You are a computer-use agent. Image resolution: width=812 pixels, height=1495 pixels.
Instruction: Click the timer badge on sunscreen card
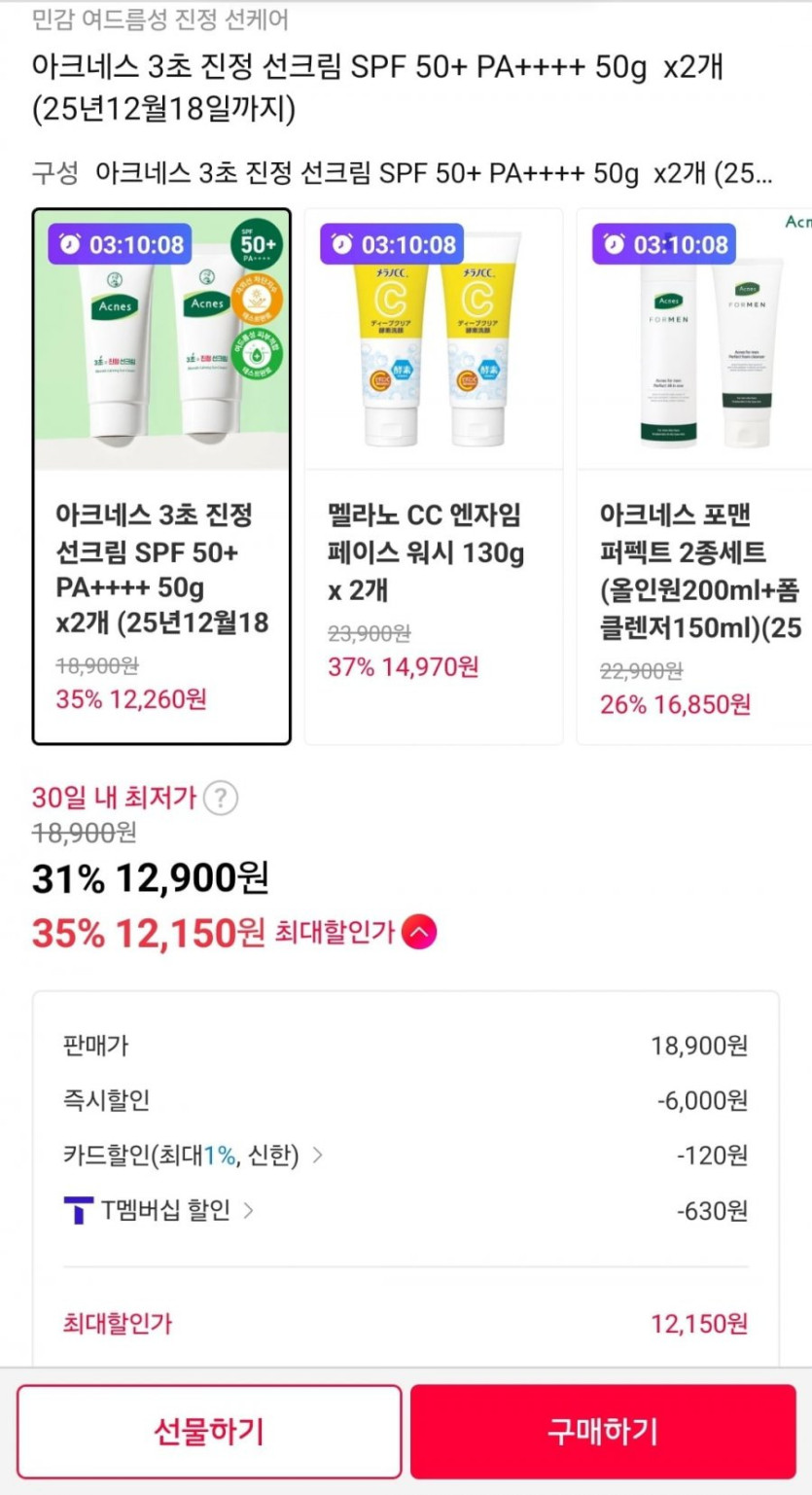pos(120,245)
